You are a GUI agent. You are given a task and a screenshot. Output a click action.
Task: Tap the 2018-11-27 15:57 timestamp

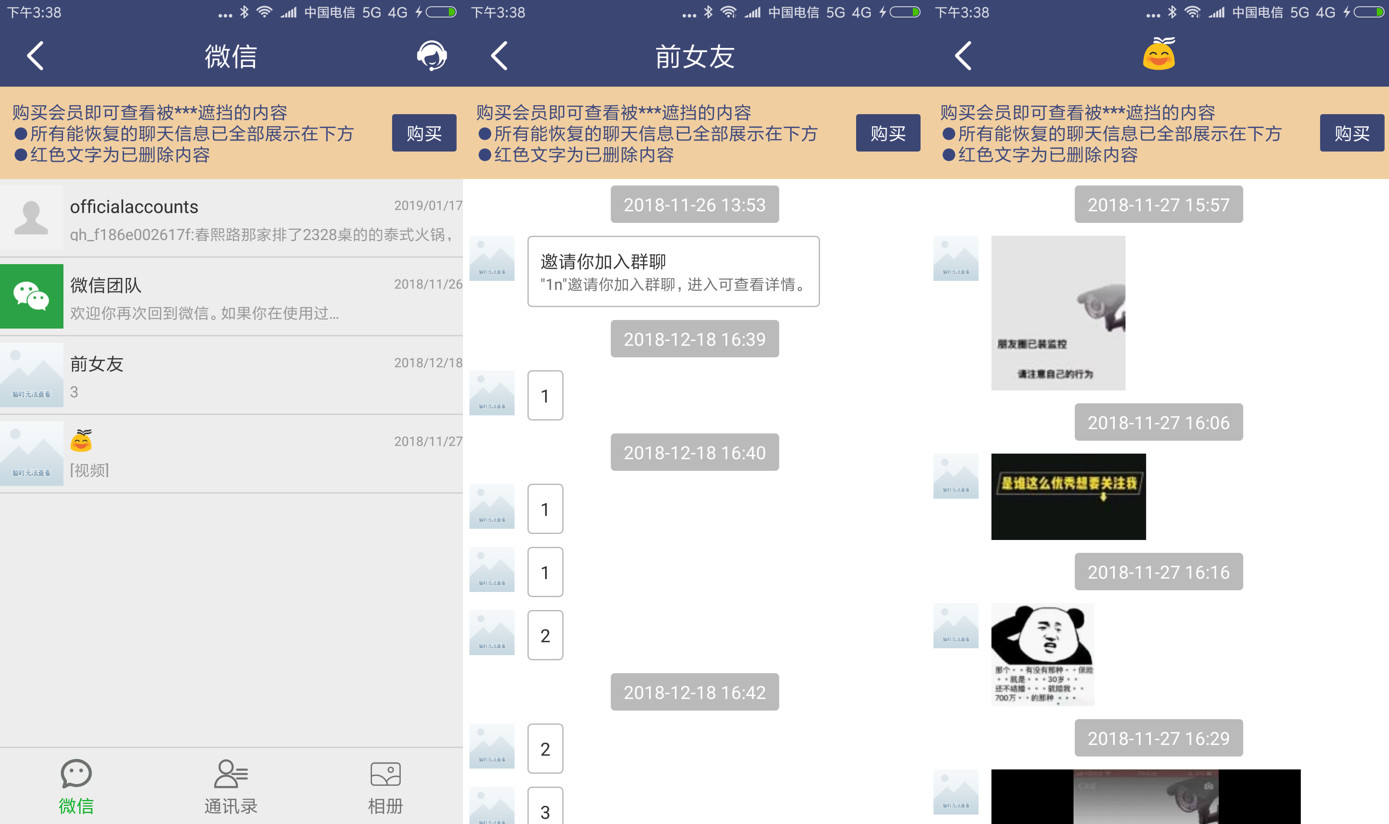click(x=1159, y=205)
